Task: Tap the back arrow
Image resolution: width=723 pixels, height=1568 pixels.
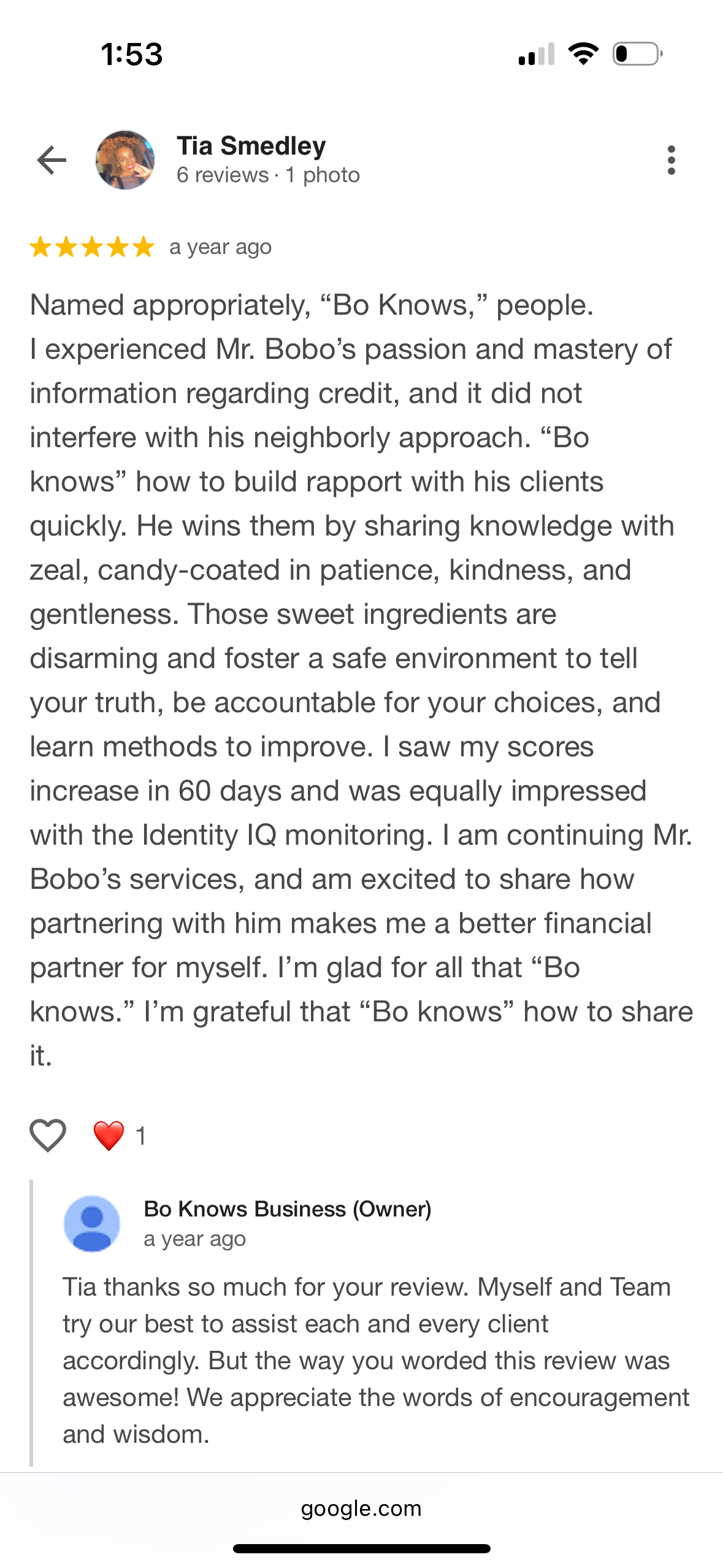Action: pos(52,160)
